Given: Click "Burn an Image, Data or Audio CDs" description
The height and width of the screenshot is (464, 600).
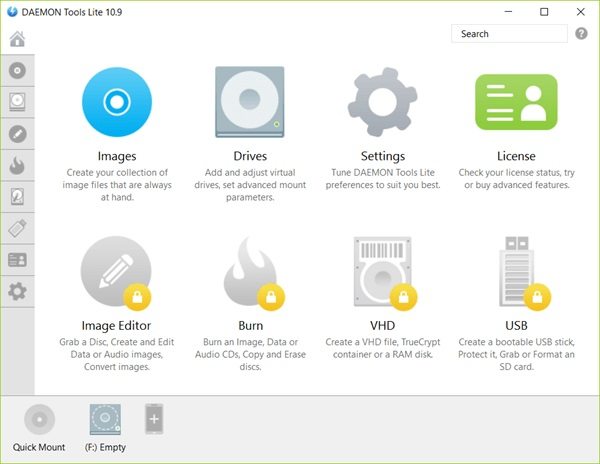Looking at the screenshot, I should click(x=250, y=354).
